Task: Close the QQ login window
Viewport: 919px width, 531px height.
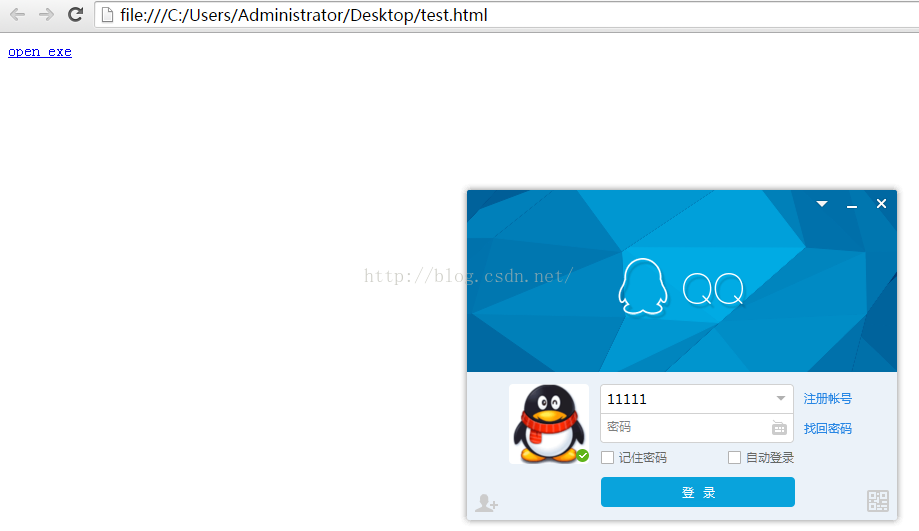Action: (881, 203)
